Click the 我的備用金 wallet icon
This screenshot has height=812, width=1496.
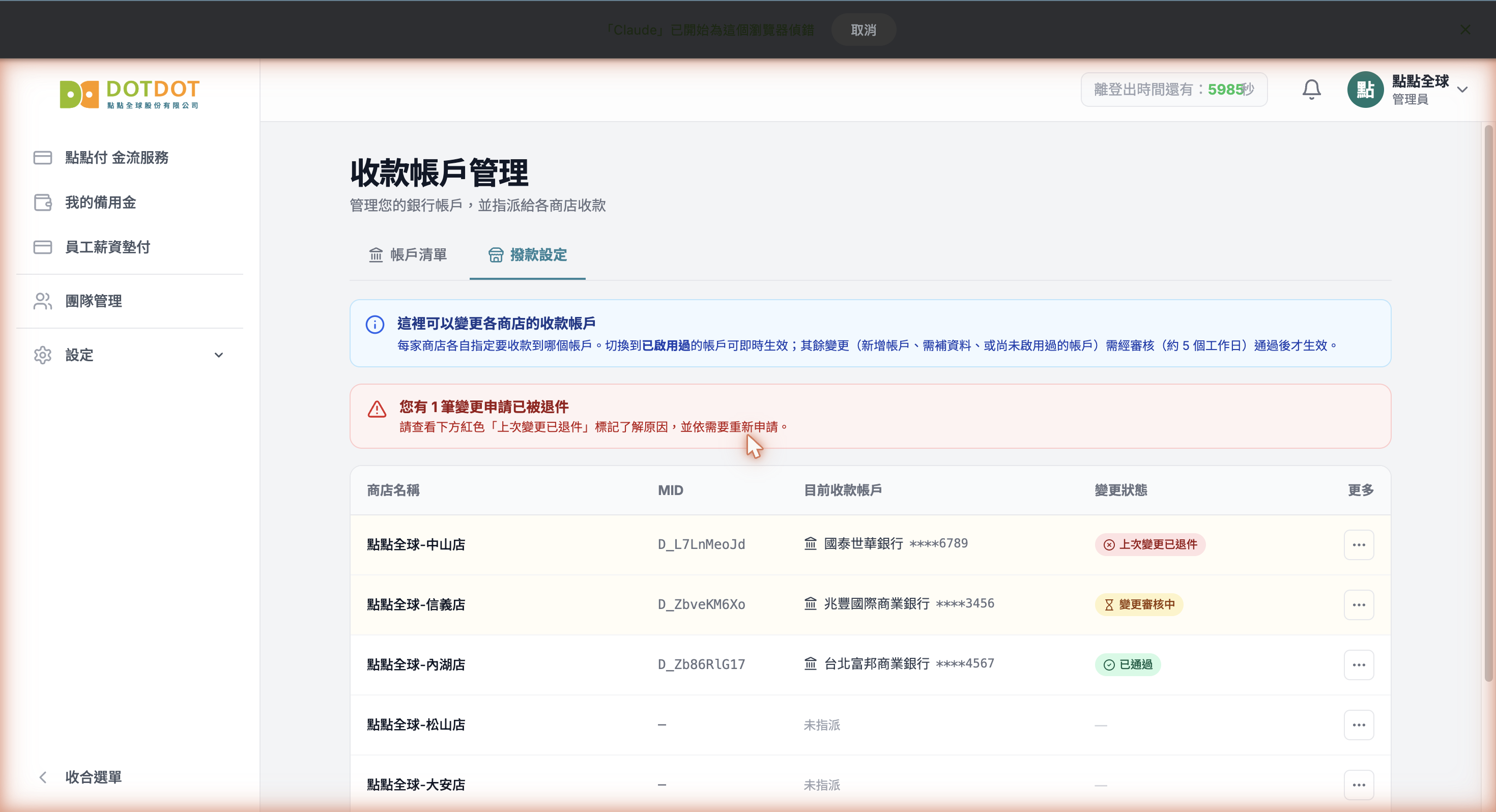pyautogui.click(x=42, y=202)
